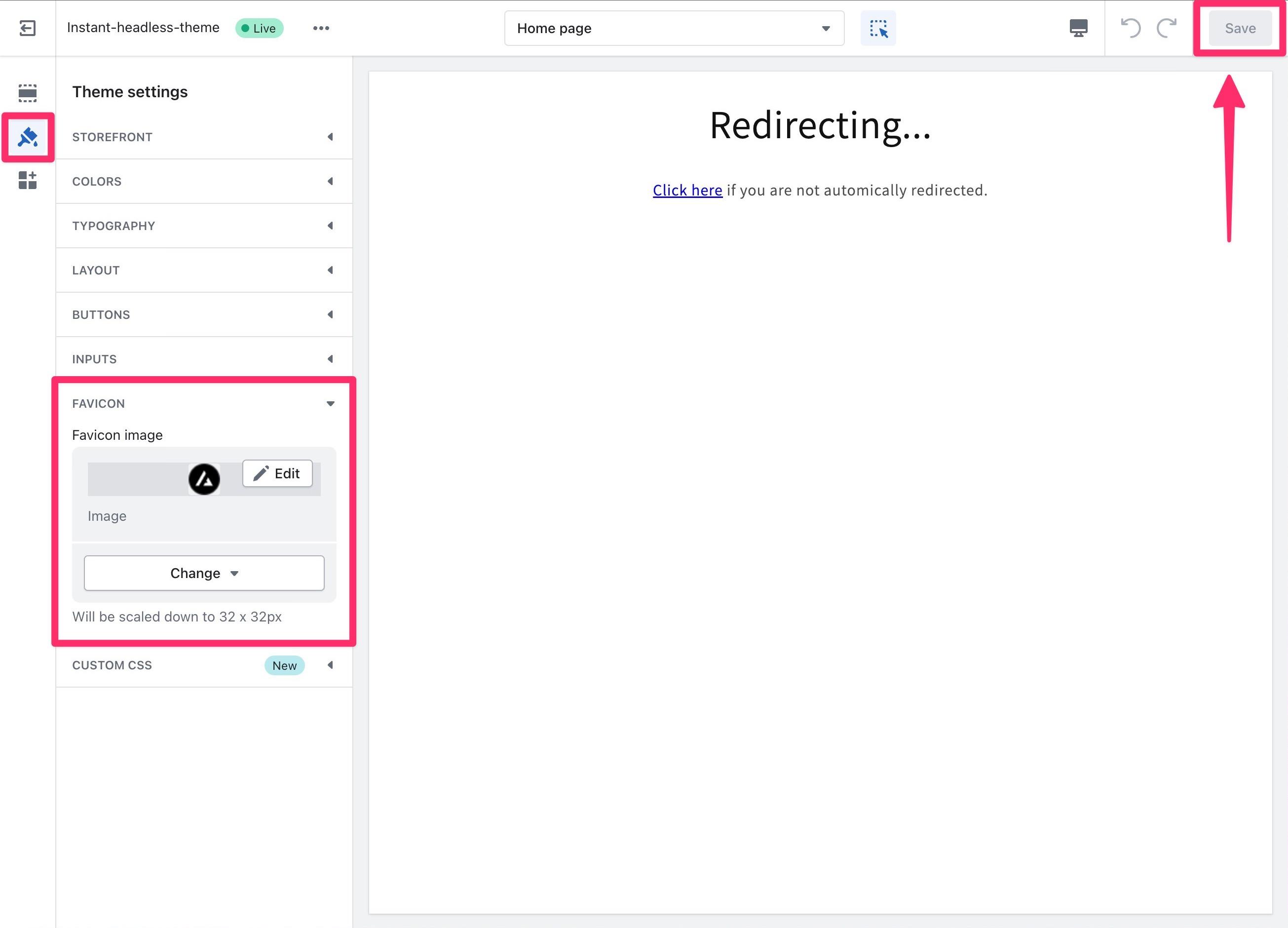Click the Save button
The image size is (1288, 928).
(x=1240, y=27)
